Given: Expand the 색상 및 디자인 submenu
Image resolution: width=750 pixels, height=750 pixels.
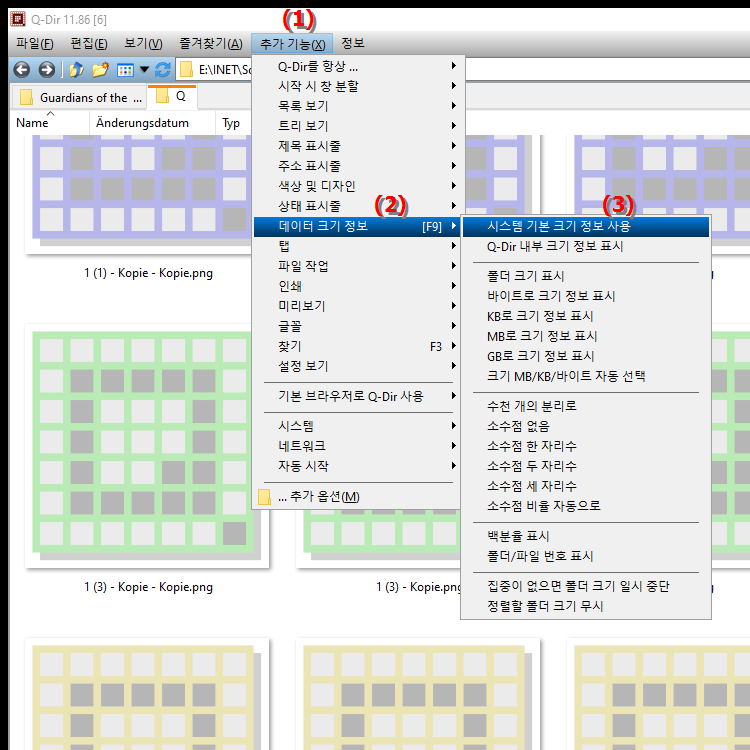Looking at the screenshot, I should (357, 186).
